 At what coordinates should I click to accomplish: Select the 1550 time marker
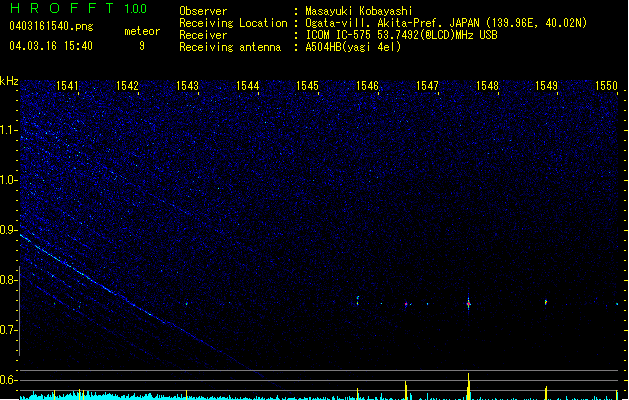pyautogui.click(x=606, y=86)
